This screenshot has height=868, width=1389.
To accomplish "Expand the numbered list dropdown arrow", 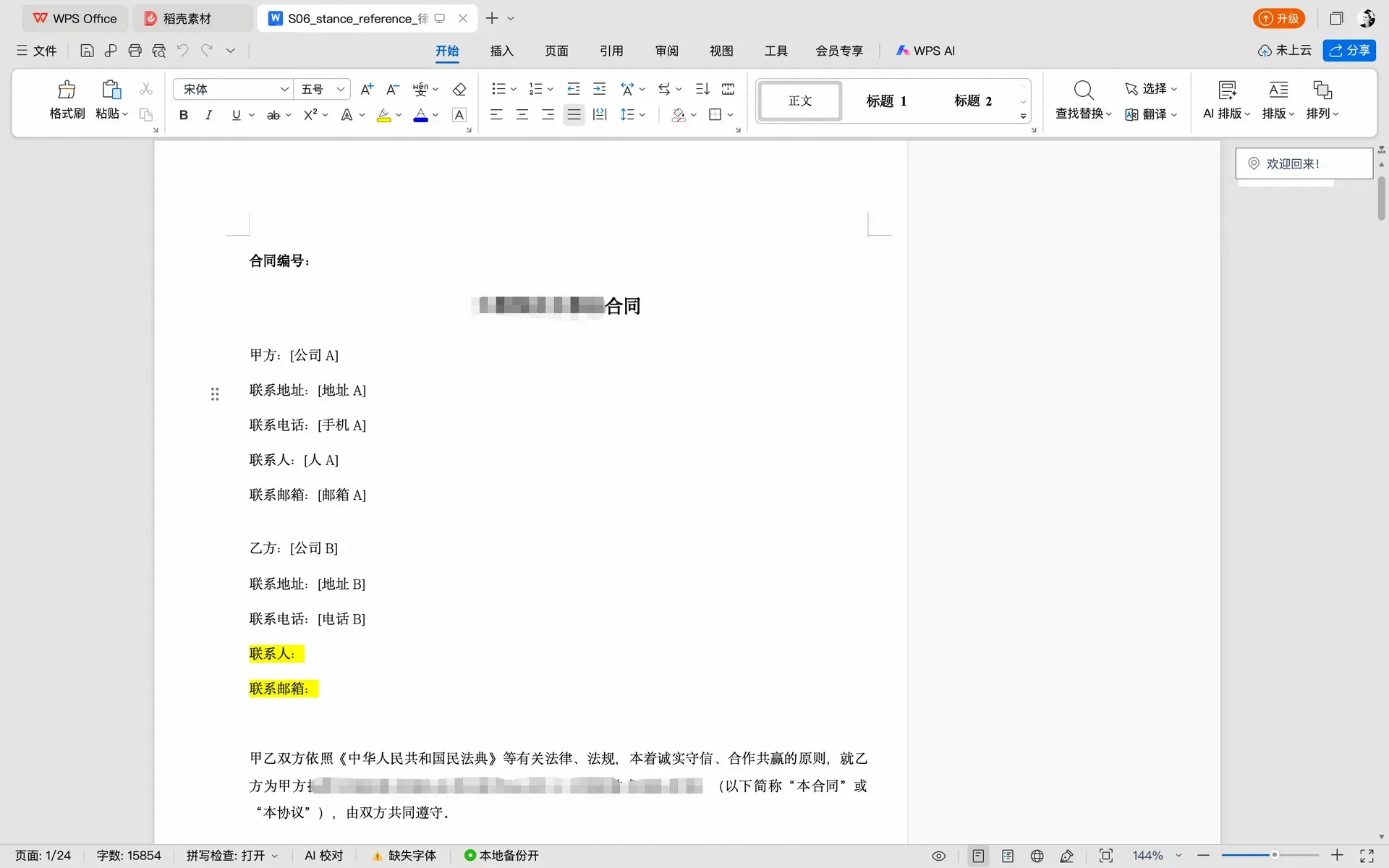I will 551,90.
